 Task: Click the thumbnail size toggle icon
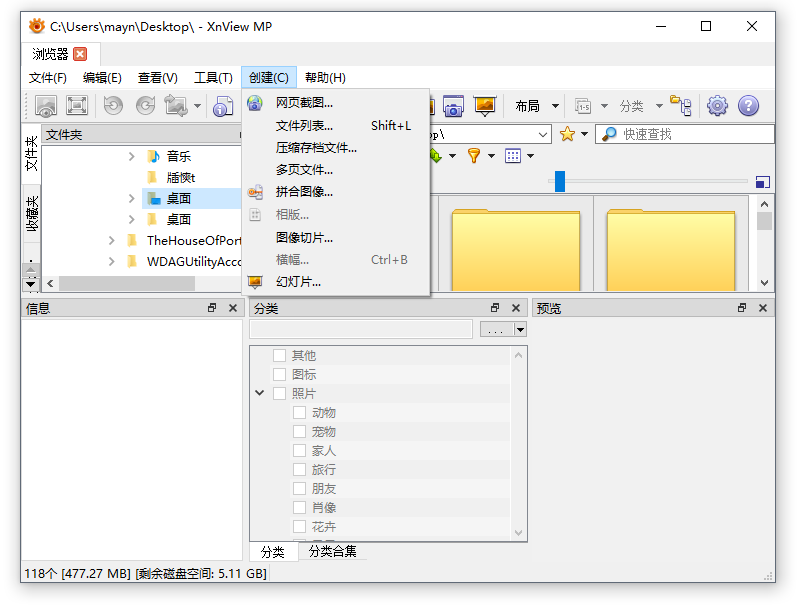coord(762,182)
